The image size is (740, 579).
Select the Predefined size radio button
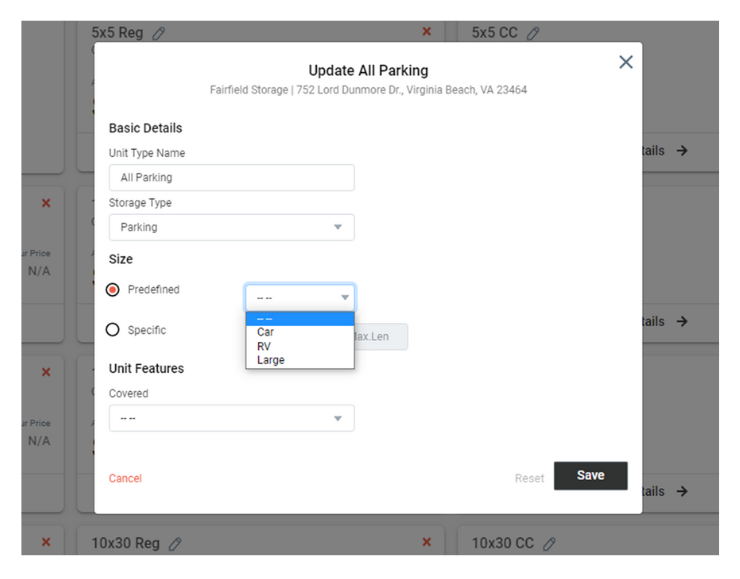pyautogui.click(x=113, y=290)
